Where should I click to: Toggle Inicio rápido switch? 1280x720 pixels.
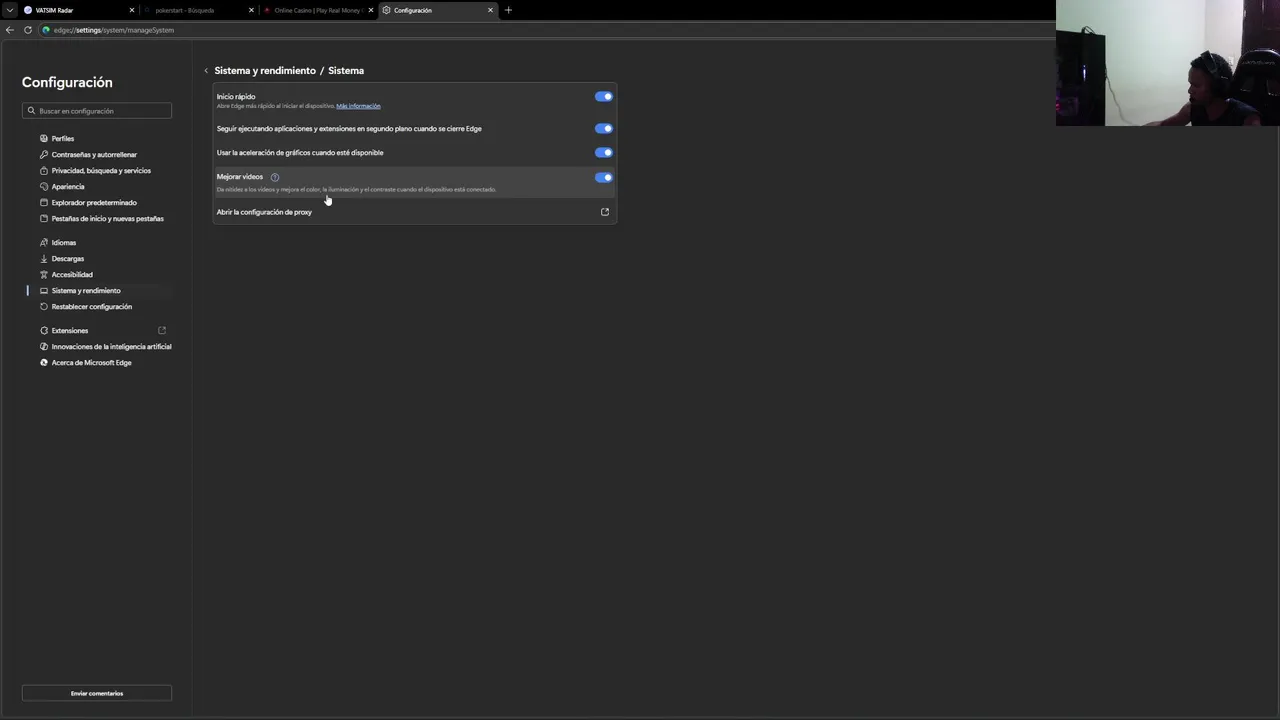click(x=603, y=97)
